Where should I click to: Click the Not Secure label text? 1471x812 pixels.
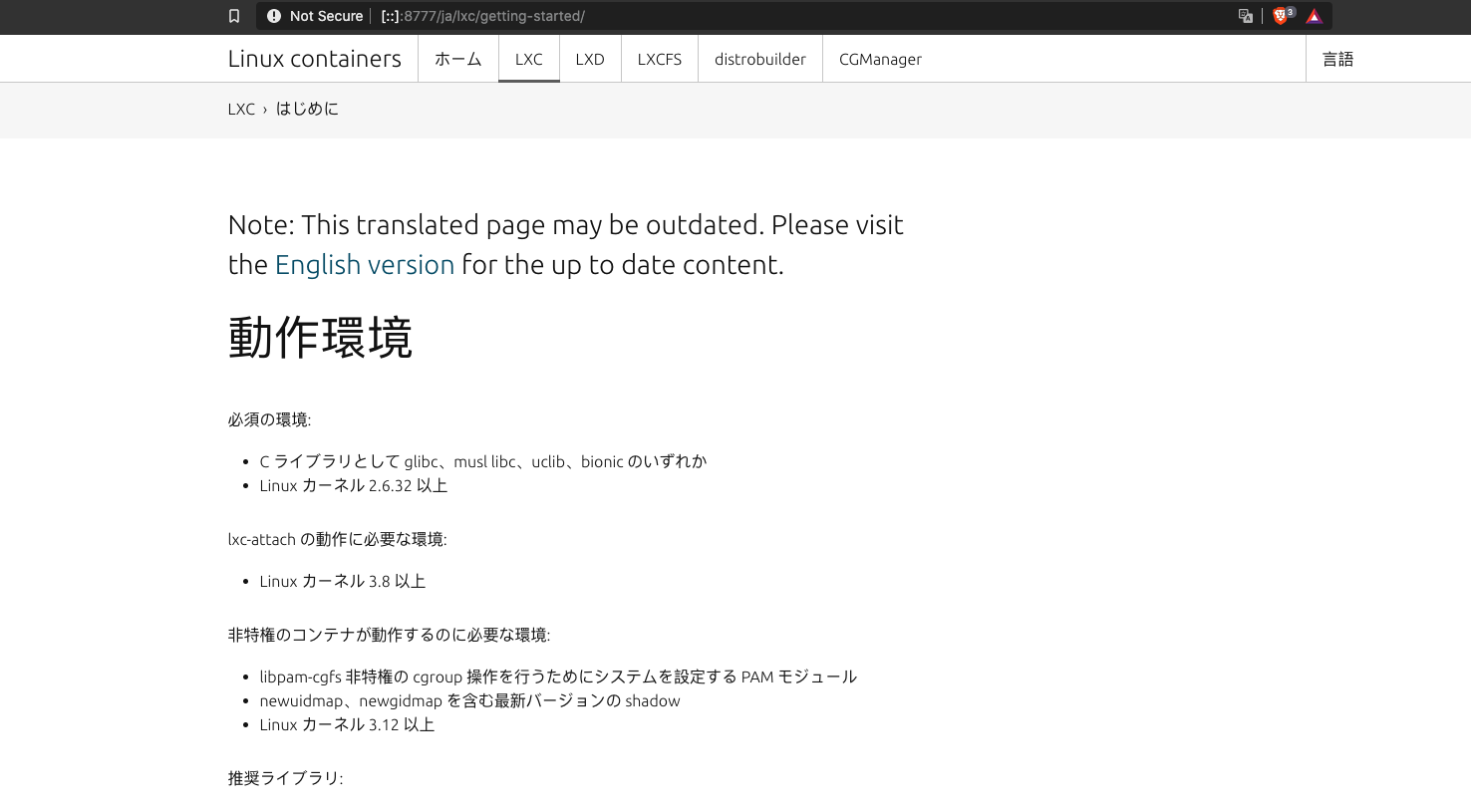(x=326, y=16)
